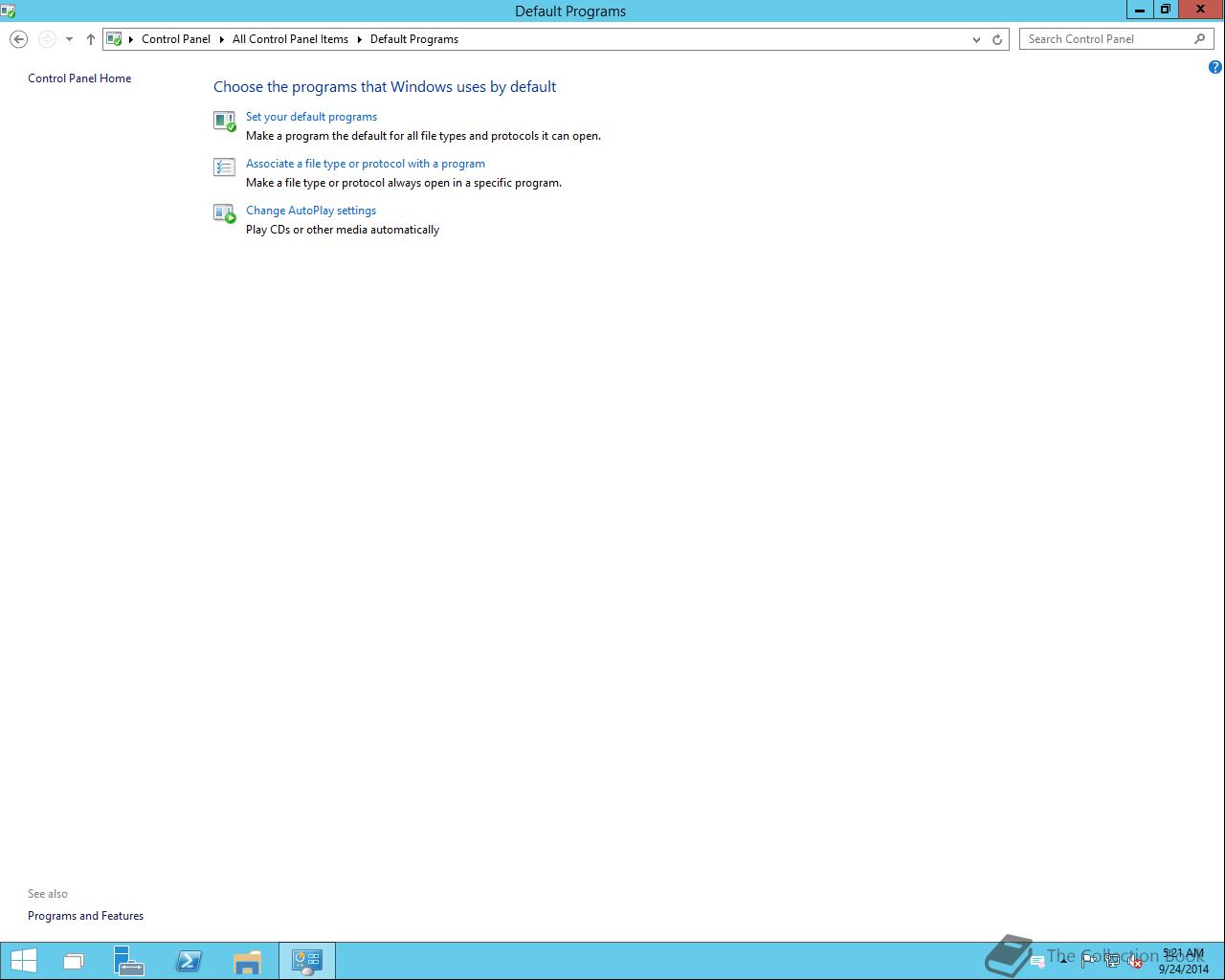Click the Action Center flag tray icon
The width and height of the screenshot is (1225, 980).
1090,961
